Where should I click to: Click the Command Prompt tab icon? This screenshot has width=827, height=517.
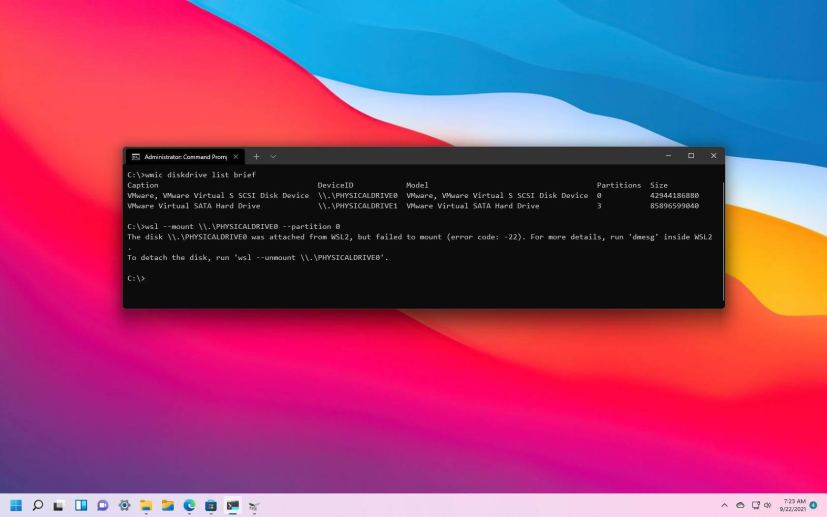tap(136, 157)
